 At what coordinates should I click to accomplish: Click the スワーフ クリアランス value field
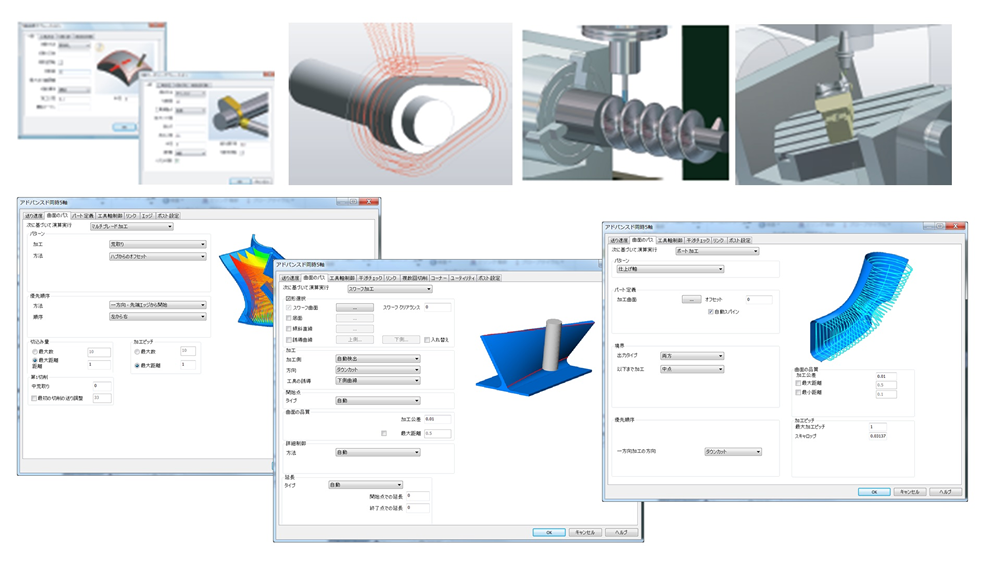(438, 308)
